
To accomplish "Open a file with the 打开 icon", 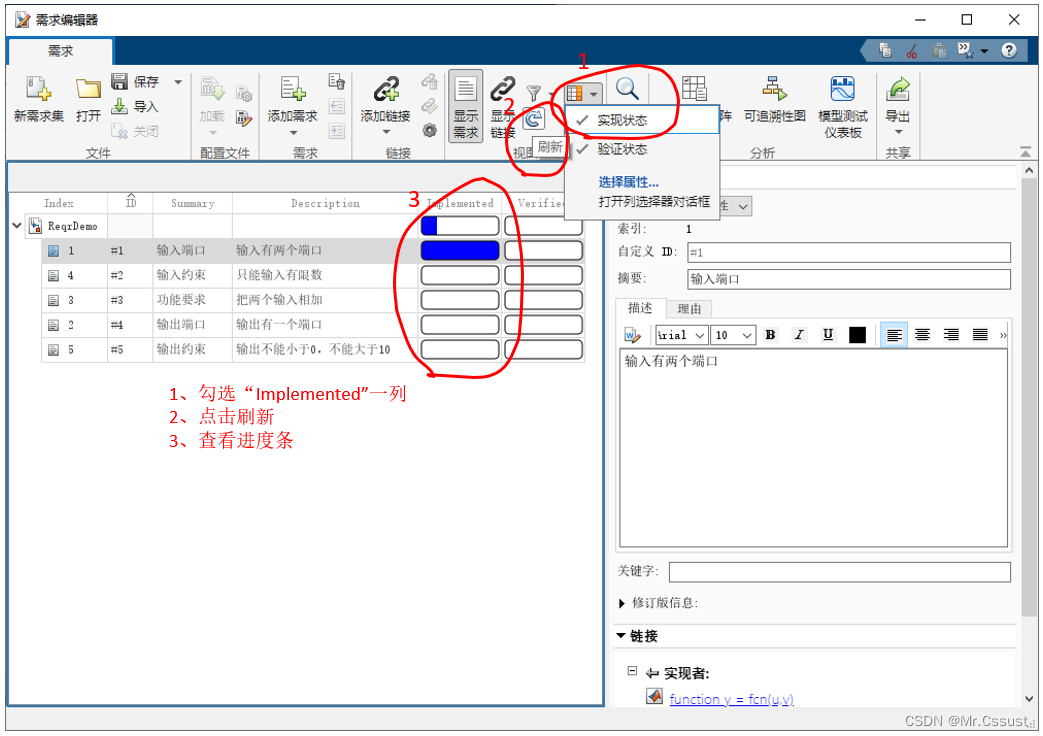I will [x=88, y=92].
